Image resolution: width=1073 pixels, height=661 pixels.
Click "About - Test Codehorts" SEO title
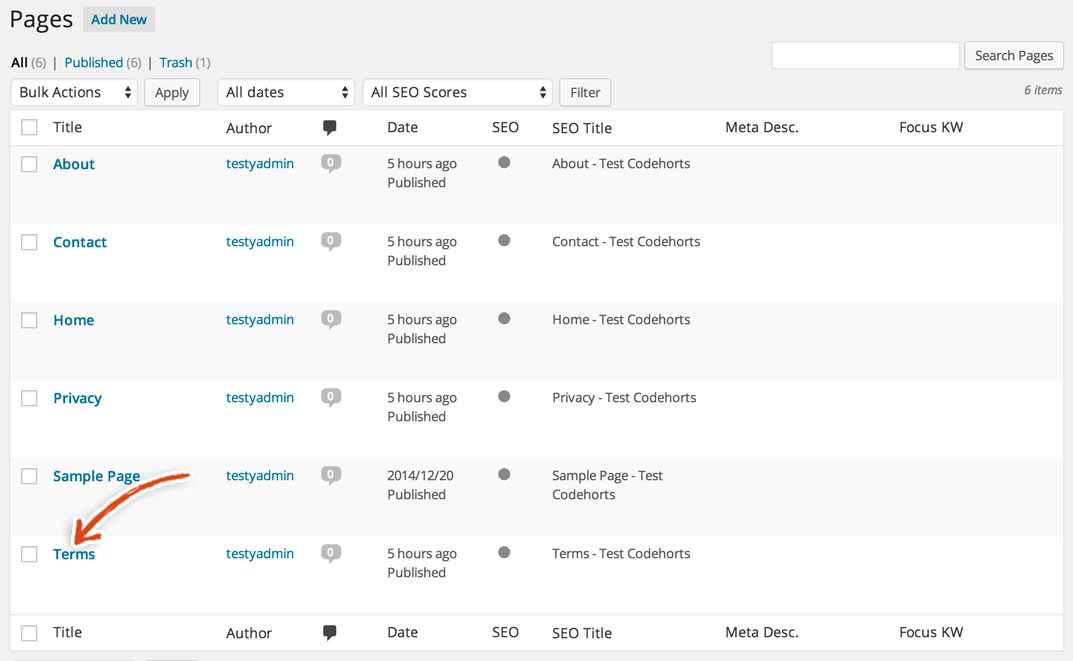(621, 164)
